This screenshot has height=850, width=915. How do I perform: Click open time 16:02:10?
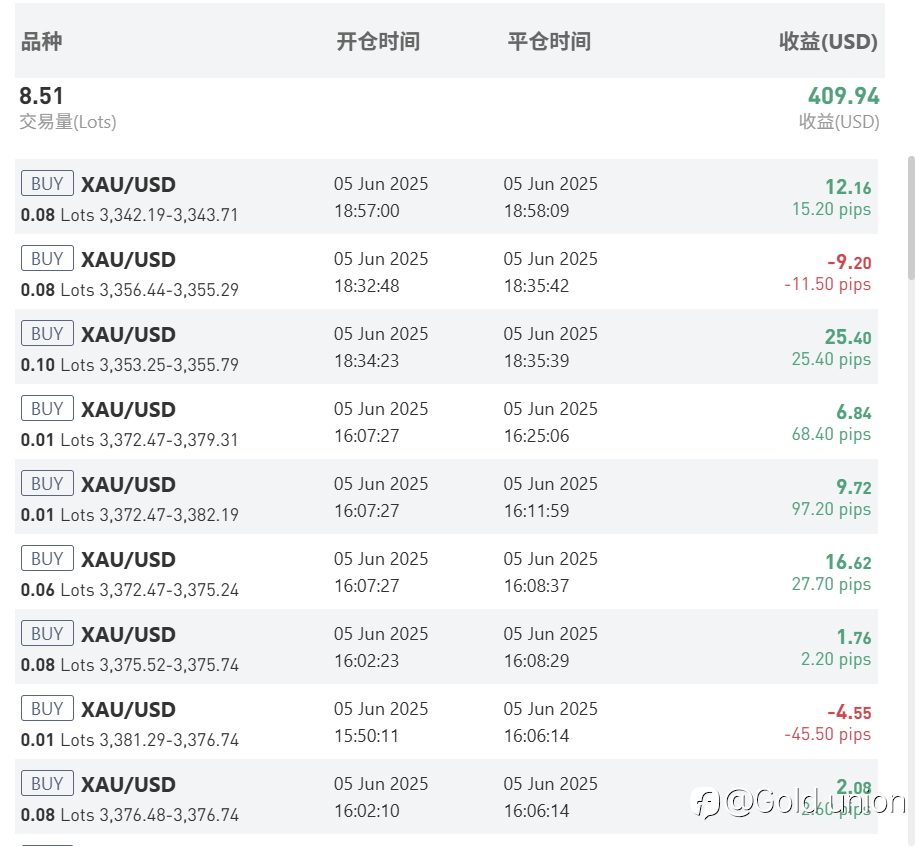coord(366,810)
